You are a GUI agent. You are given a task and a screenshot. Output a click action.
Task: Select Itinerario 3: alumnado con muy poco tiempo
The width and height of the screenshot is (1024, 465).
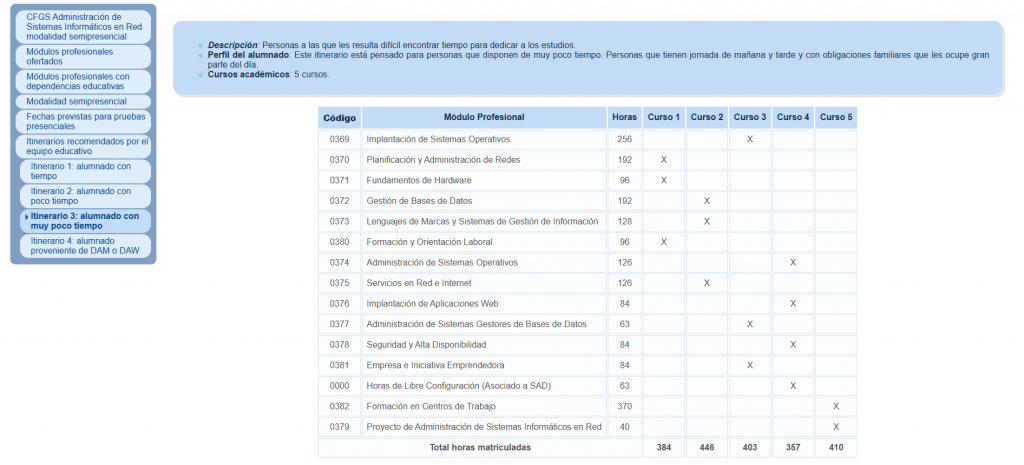[x=86, y=221]
